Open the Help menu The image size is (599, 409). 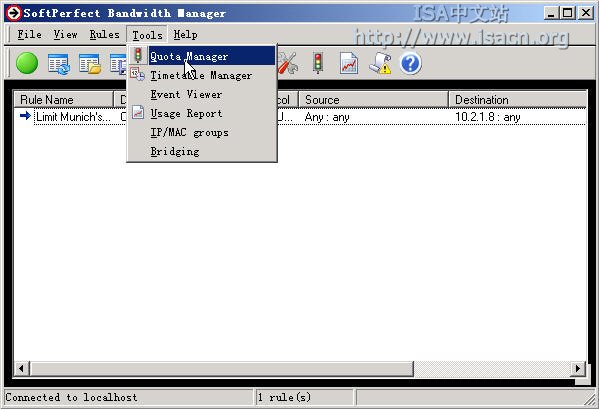pyautogui.click(x=185, y=34)
